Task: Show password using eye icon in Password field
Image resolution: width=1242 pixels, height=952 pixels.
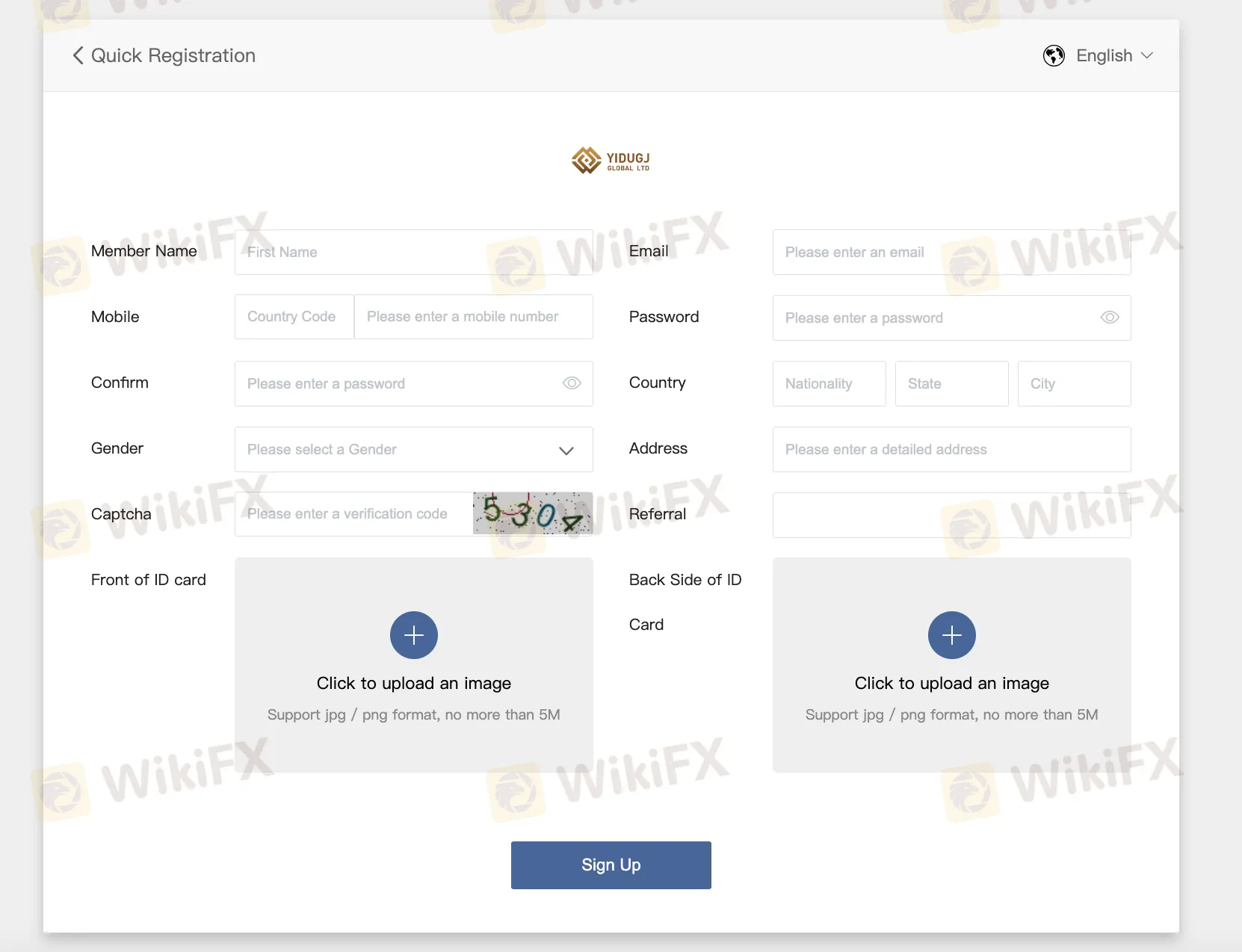Action: [1110, 318]
